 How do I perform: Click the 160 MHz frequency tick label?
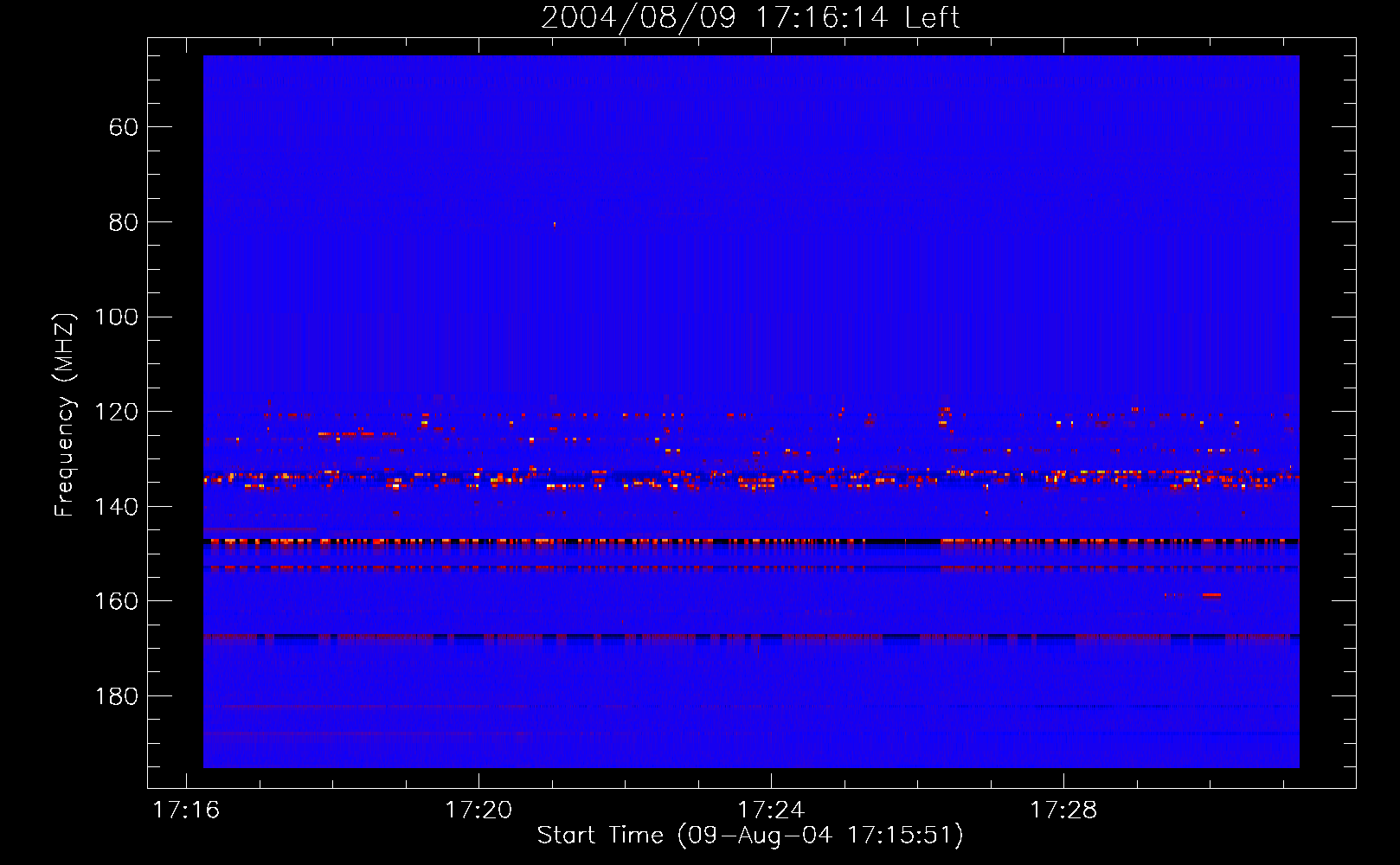[116, 601]
